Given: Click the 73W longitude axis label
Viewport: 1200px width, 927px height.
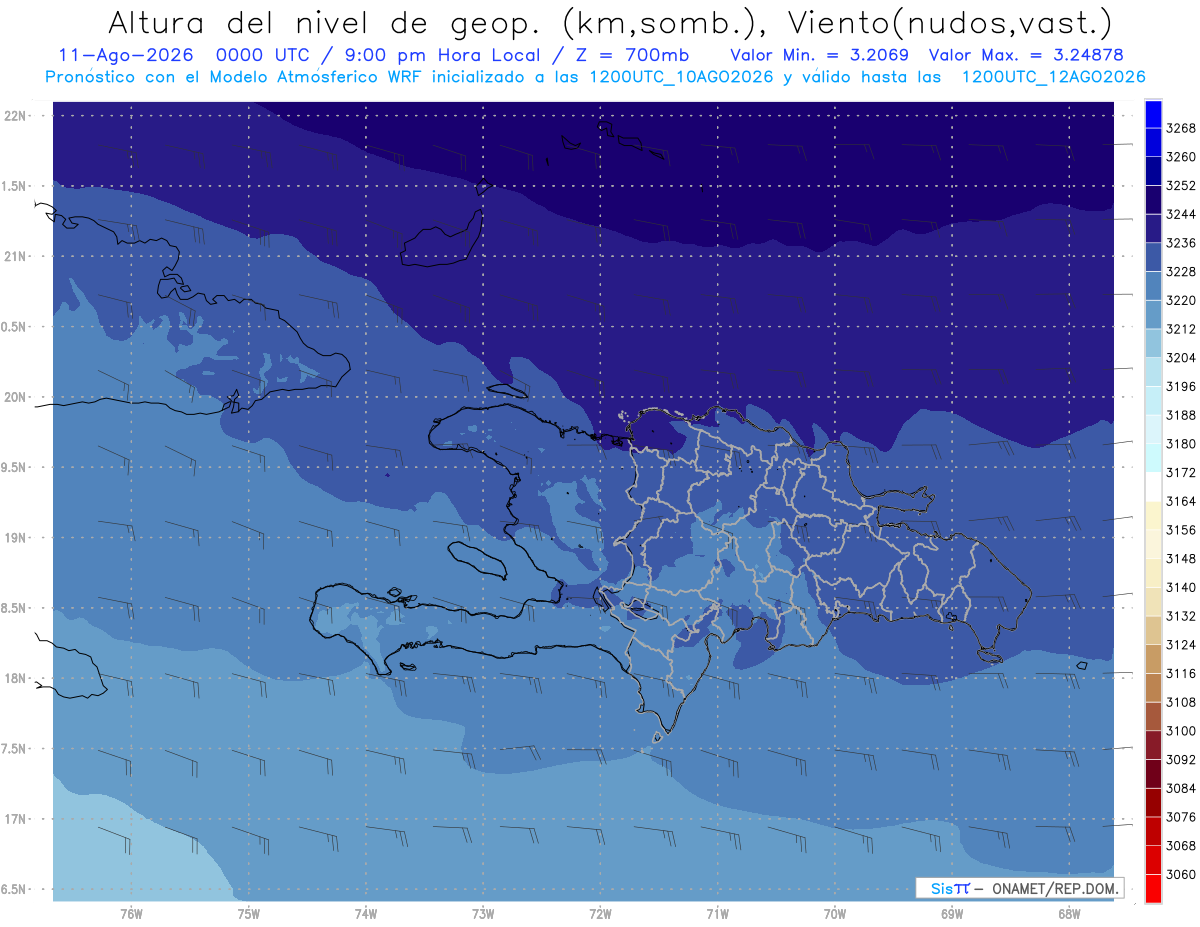Looking at the screenshot, I should (x=483, y=913).
